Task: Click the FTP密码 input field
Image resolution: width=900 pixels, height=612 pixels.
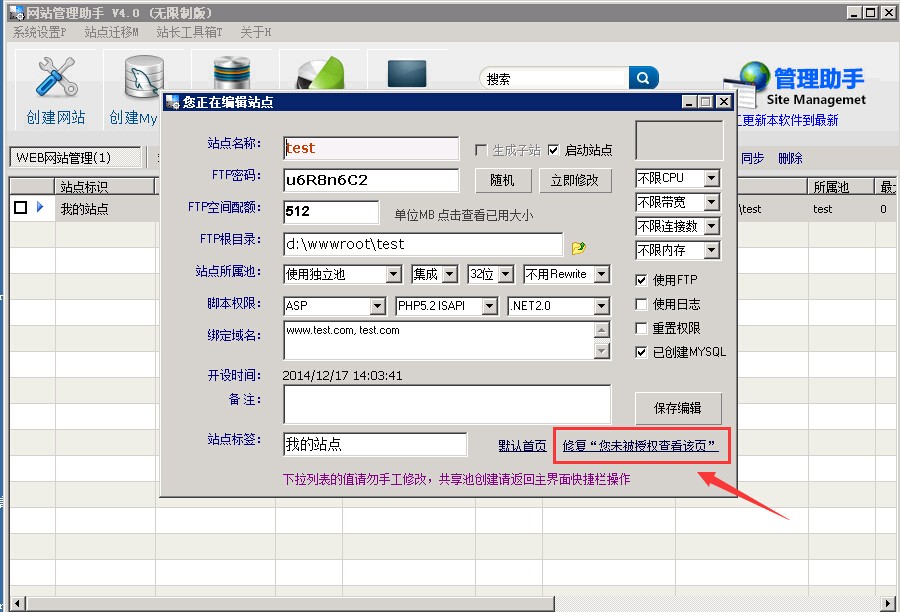Action: click(x=371, y=180)
